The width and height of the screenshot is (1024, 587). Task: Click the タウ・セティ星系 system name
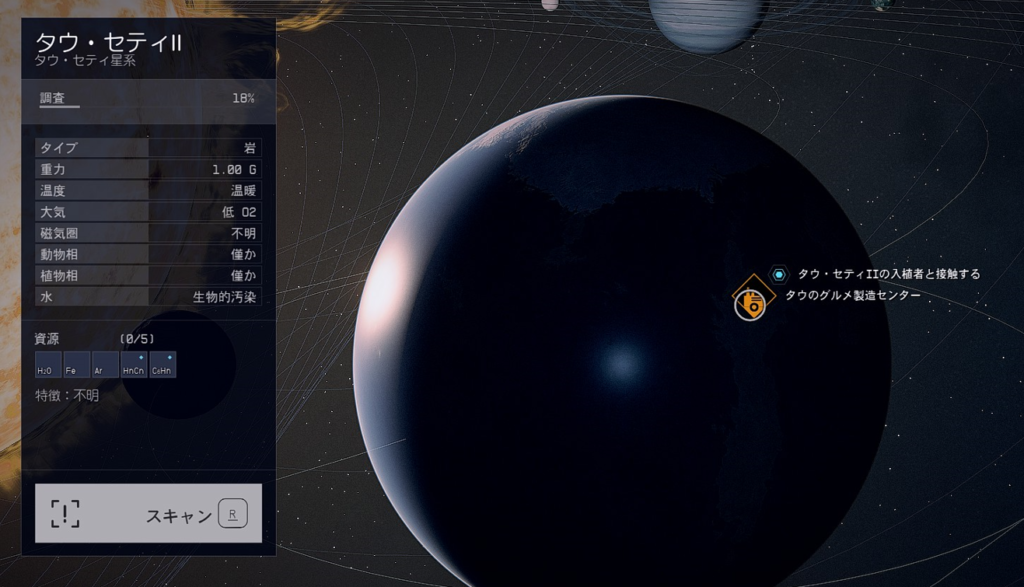click(x=85, y=61)
